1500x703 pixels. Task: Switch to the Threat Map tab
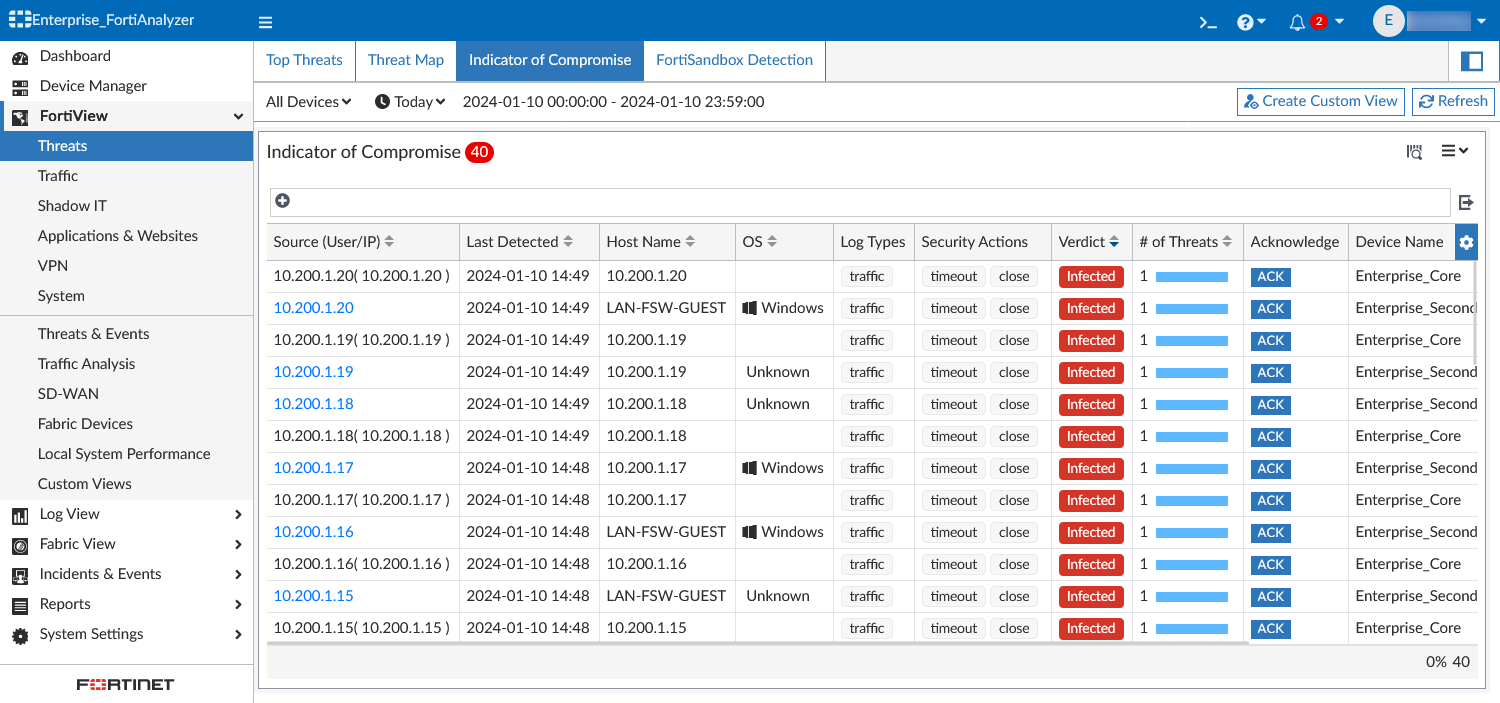click(x=405, y=60)
